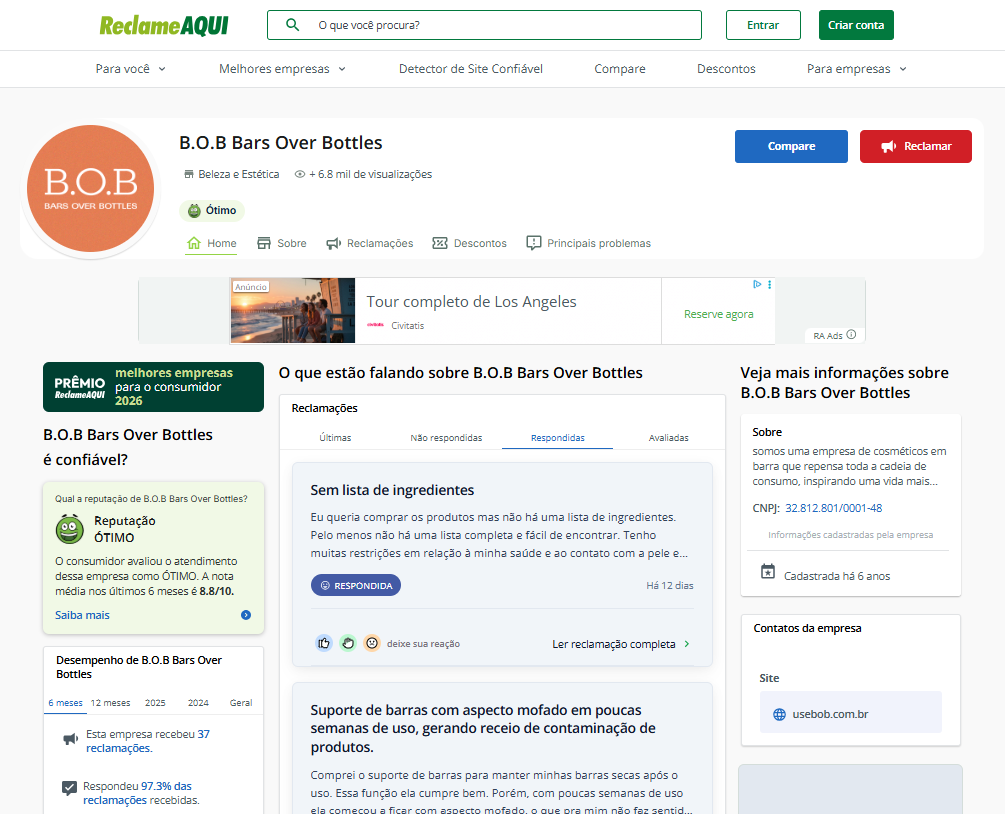
Task: Select the Principais problemas tab
Action: [588, 244]
